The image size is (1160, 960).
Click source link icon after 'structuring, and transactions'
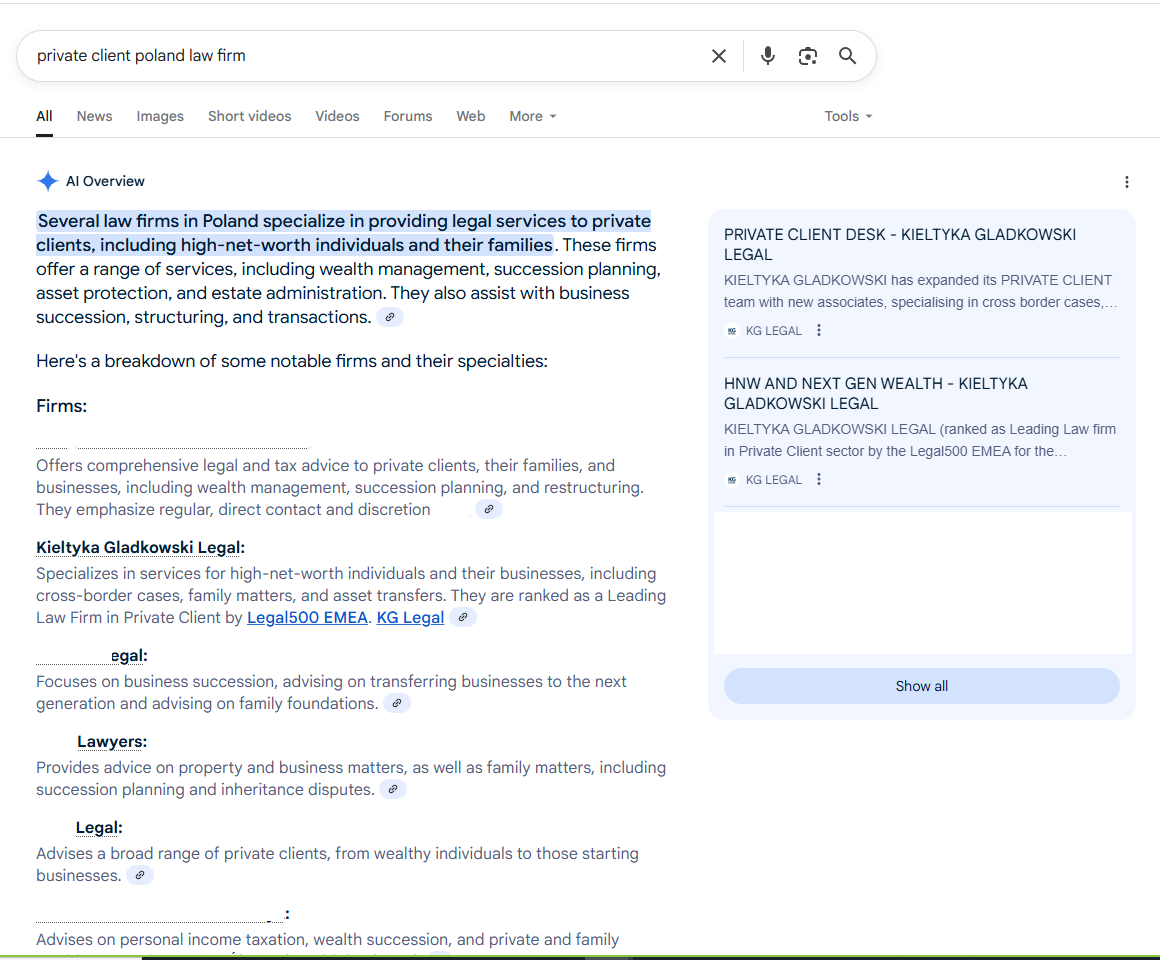390,318
